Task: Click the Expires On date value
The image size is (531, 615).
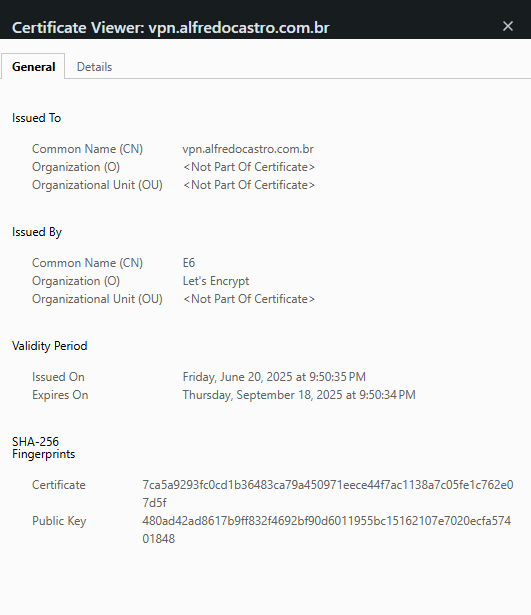Action: point(299,395)
